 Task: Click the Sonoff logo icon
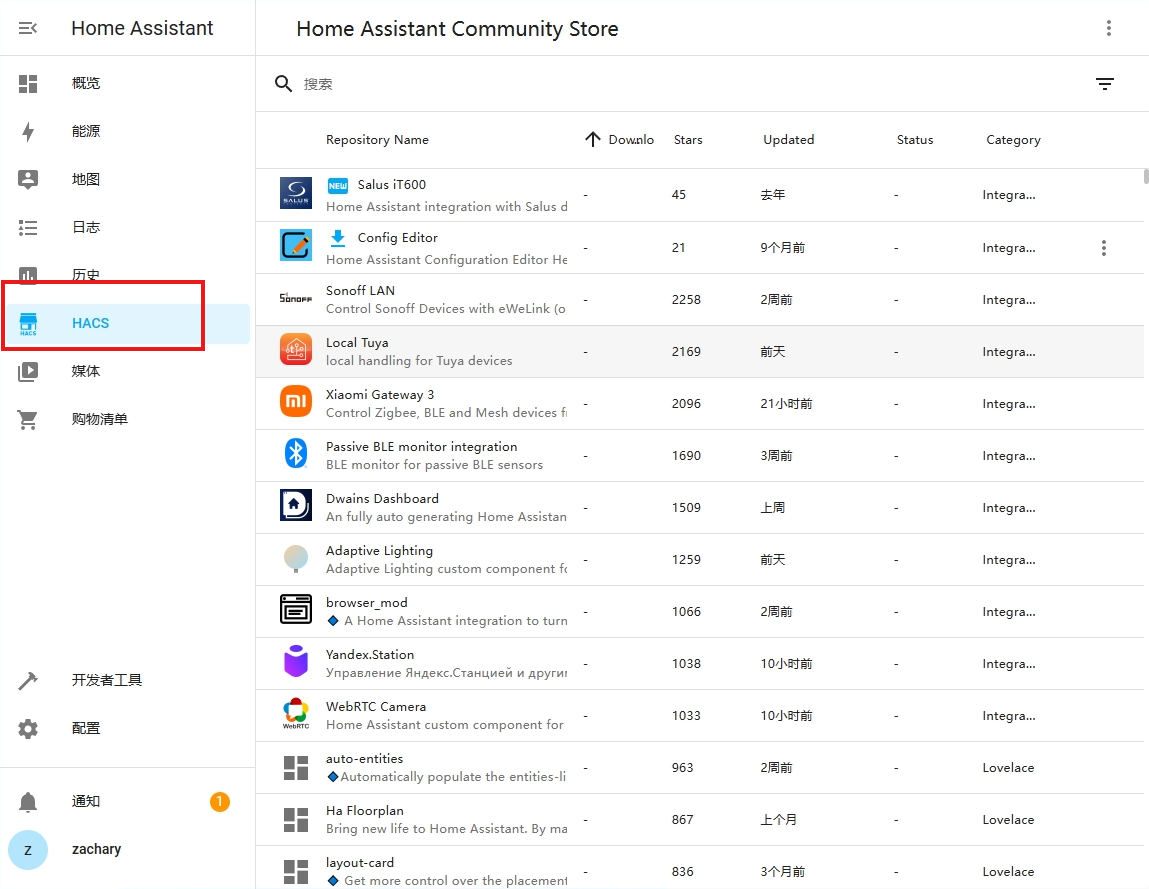point(296,298)
